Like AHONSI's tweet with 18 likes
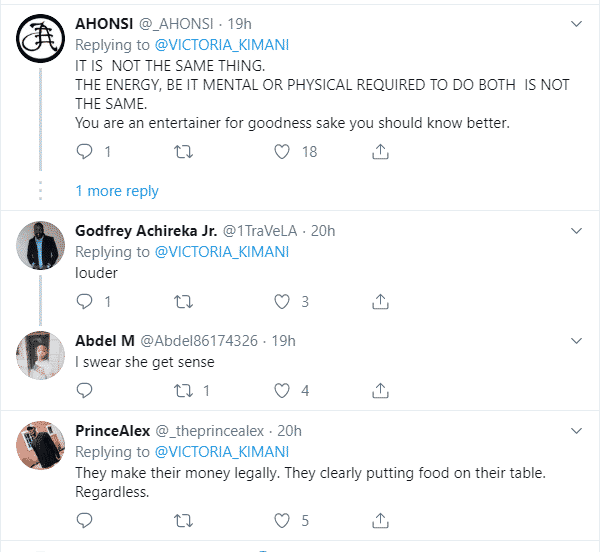This screenshot has height=552, width=602. click(x=282, y=152)
